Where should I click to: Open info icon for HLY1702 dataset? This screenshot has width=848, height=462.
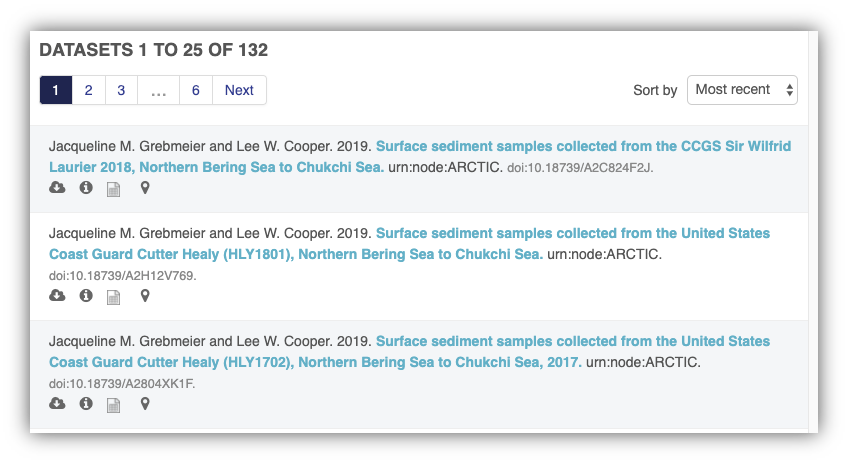(86, 404)
